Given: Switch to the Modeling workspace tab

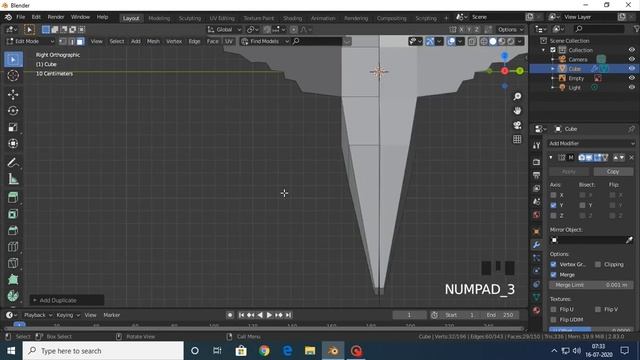Looking at the screenshot, I should coord(159,18).
